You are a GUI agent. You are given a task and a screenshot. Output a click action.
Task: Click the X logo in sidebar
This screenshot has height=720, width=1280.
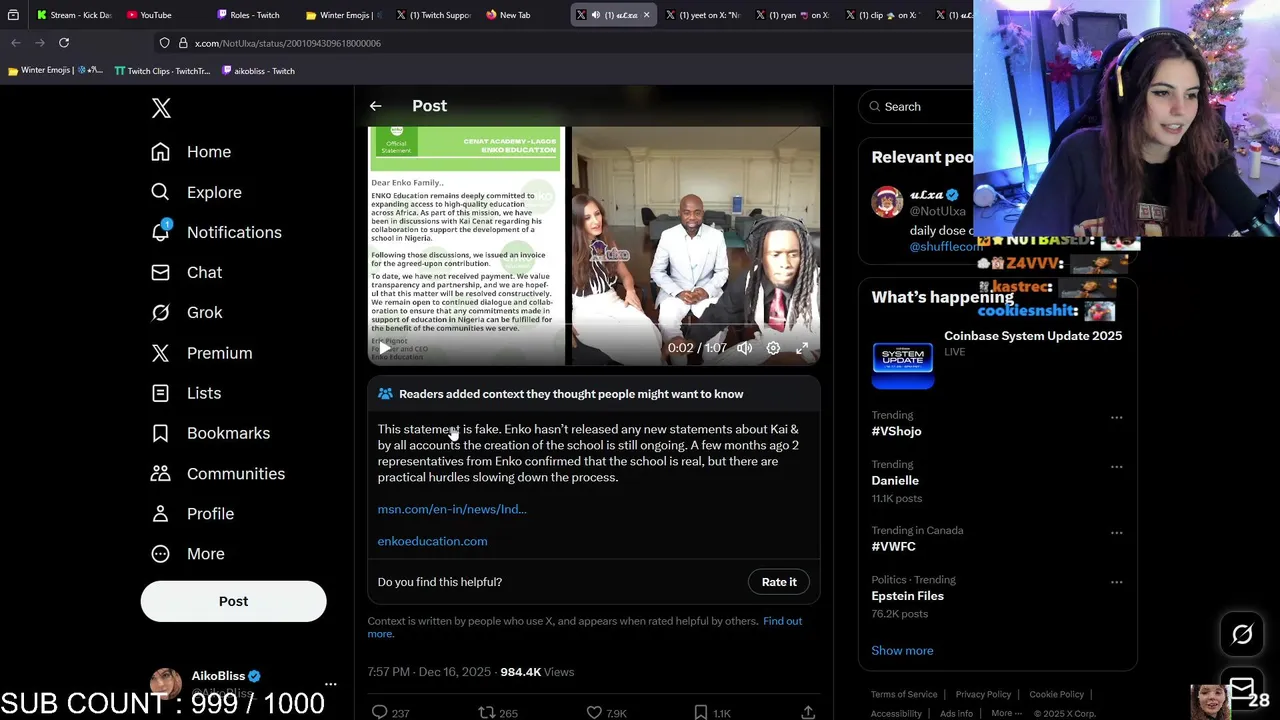(x=161, y=108)
